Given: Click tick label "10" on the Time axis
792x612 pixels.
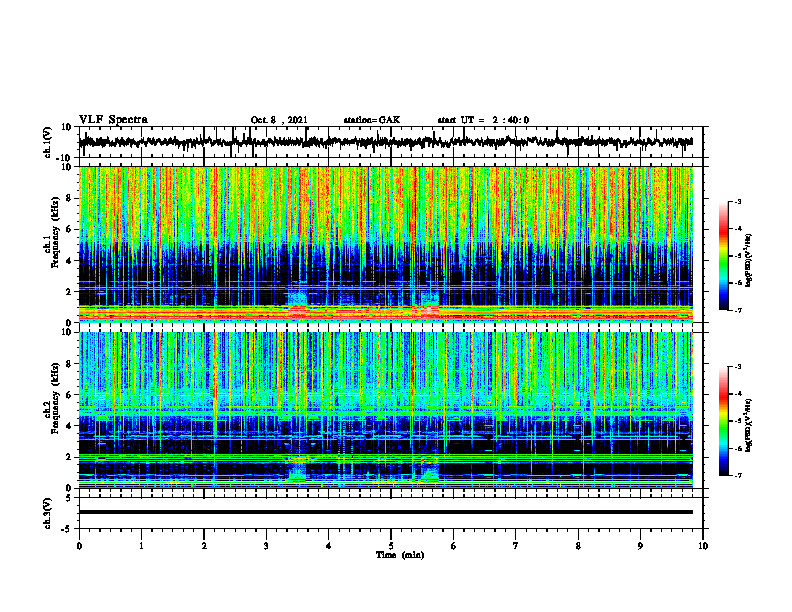Looking at the screenshot, I should click(703, 546).
